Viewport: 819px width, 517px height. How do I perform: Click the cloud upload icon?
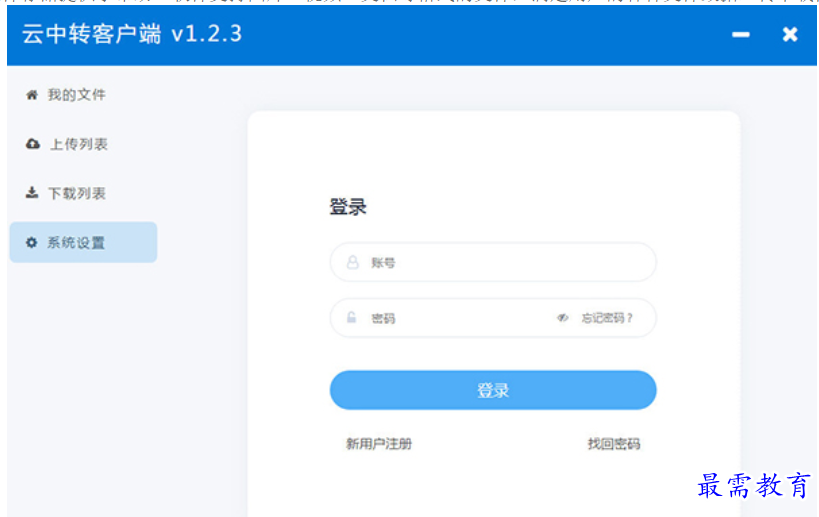[x=32, y=144]
